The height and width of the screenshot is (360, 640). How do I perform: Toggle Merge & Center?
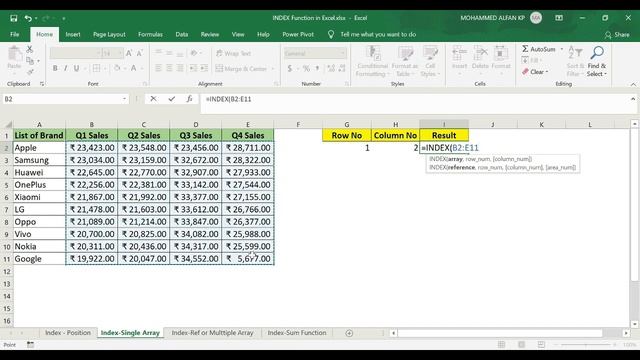tap(241, 69)
